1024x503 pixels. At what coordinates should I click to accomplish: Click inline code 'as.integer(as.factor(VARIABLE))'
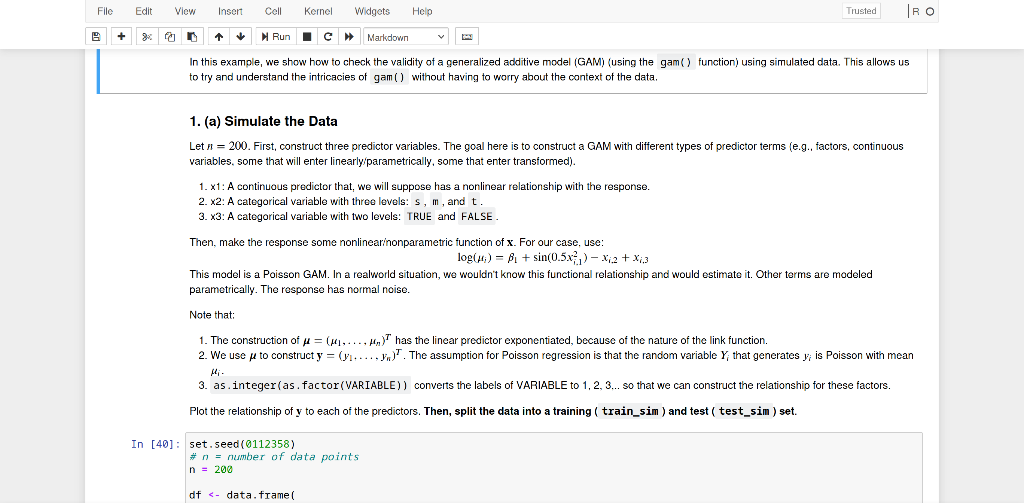311,385
